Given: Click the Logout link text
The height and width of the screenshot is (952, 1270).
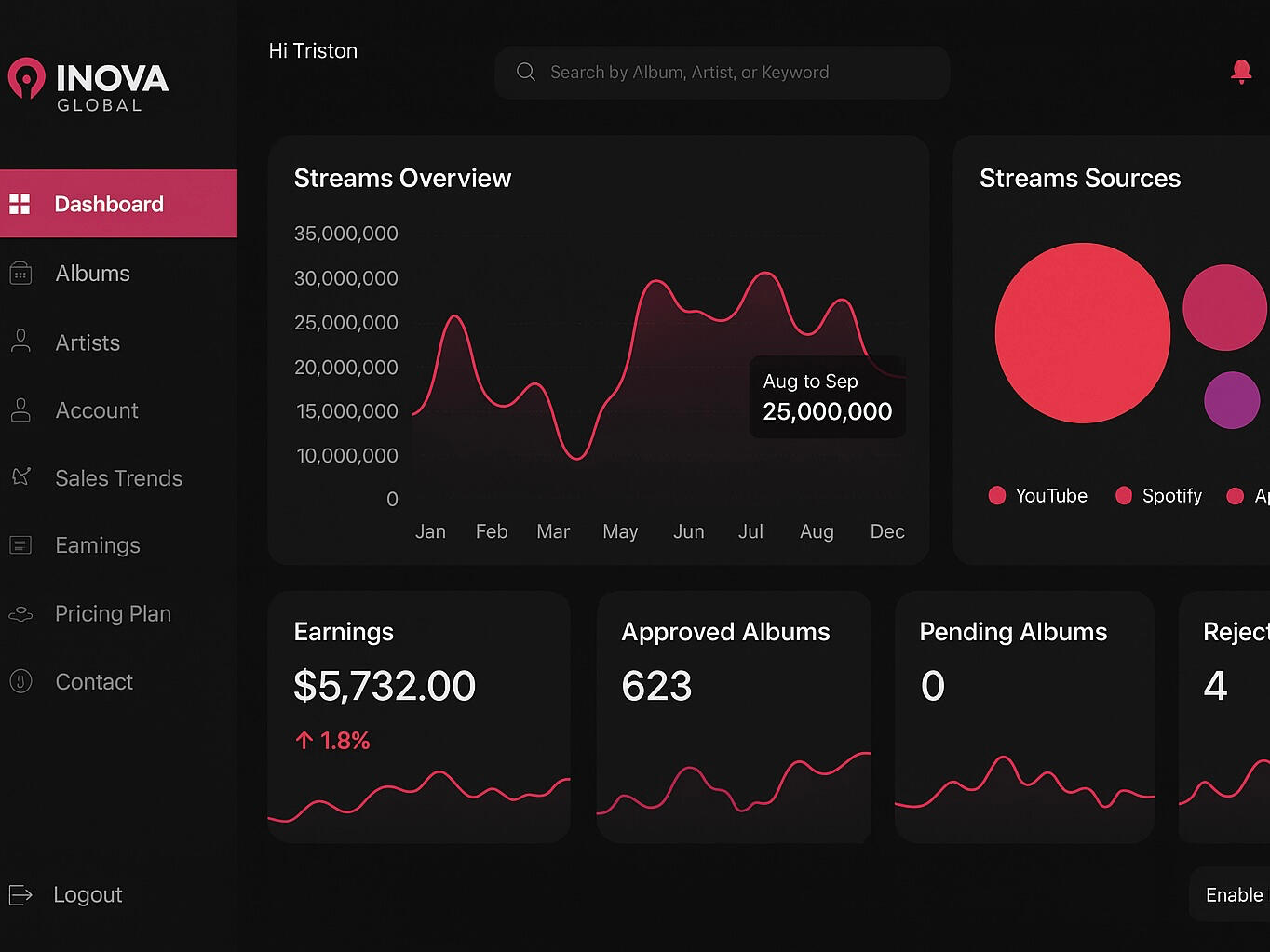Looking at the screenshot, I should coord(88,895).
